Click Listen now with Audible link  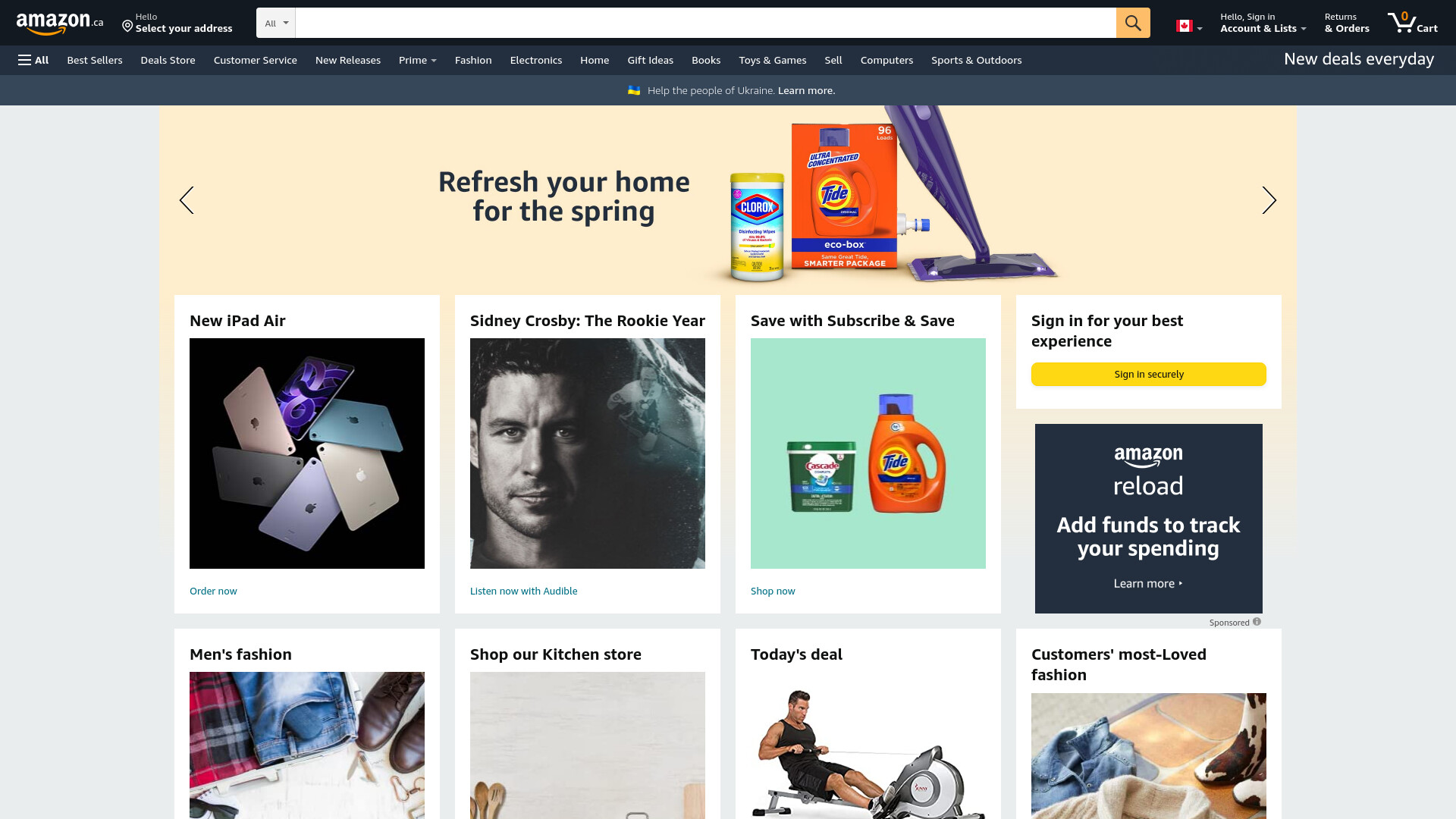[523, 591]
